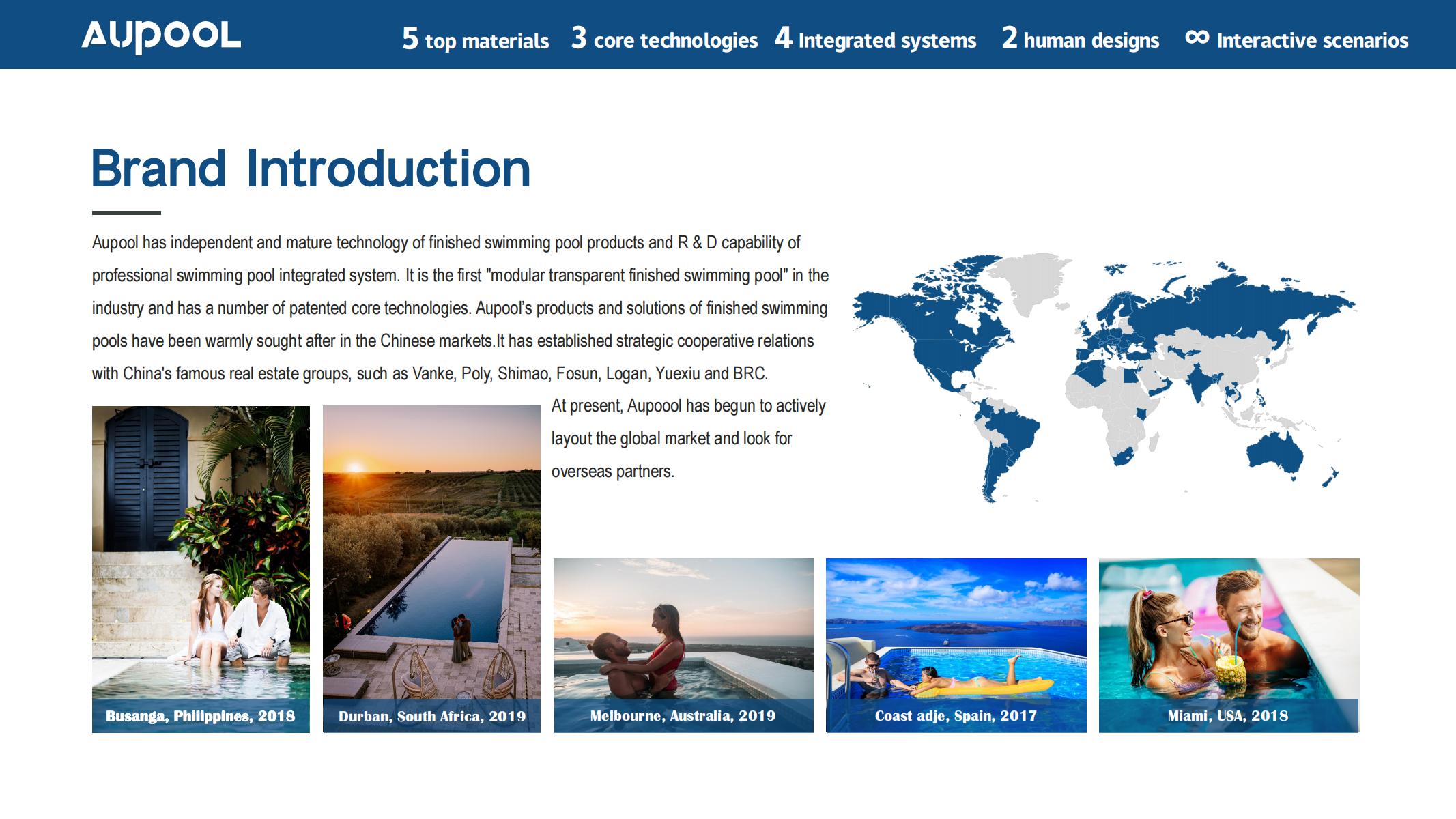Image resolution: width=1456 pixels, height=819 pixels.
Task: Click the line mentioning Vanke, Poly, Shimao
Action: click(x=430, y=374)
